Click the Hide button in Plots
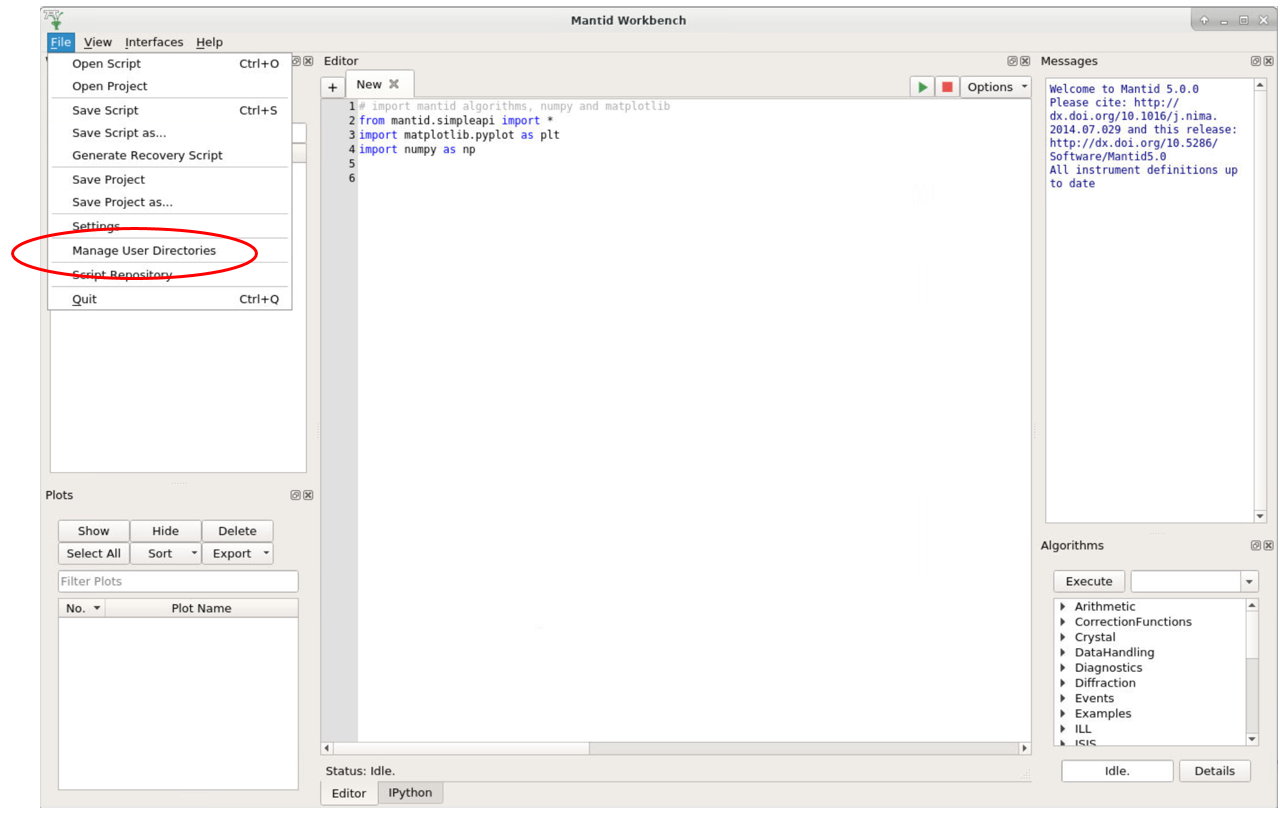This screenshot has width=1282, height=813. (166, 531)
